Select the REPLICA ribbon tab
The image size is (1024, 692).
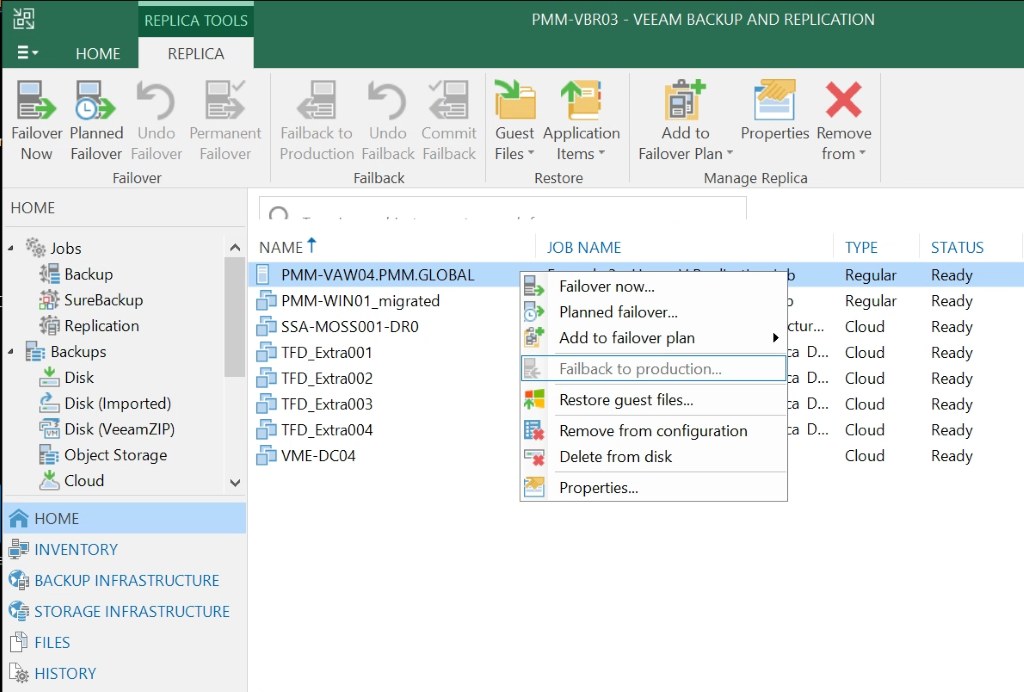196,54
